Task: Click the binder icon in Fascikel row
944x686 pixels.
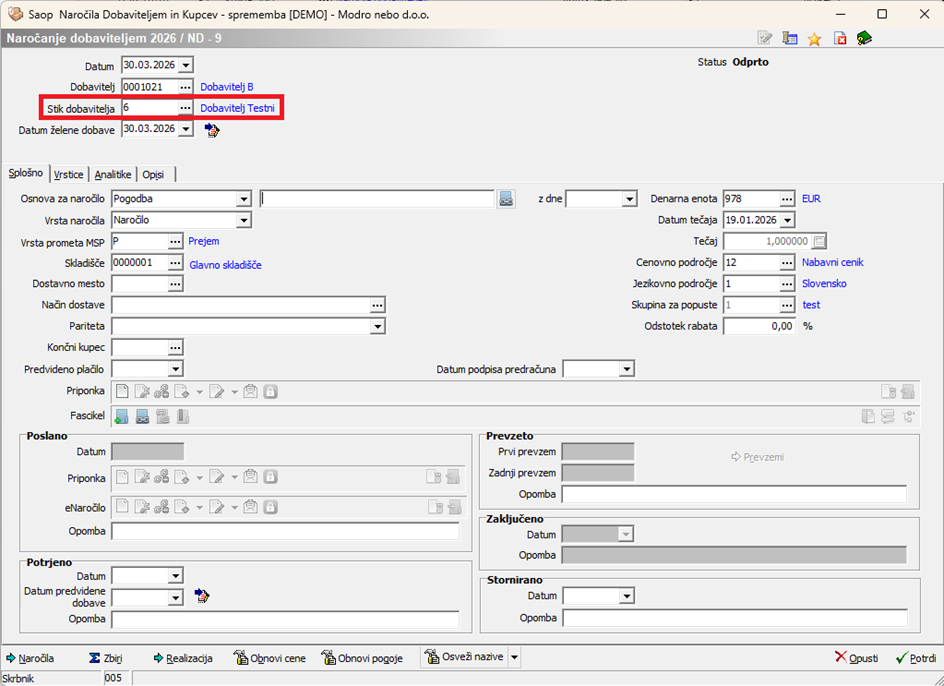Action: (x=183, y=416)
